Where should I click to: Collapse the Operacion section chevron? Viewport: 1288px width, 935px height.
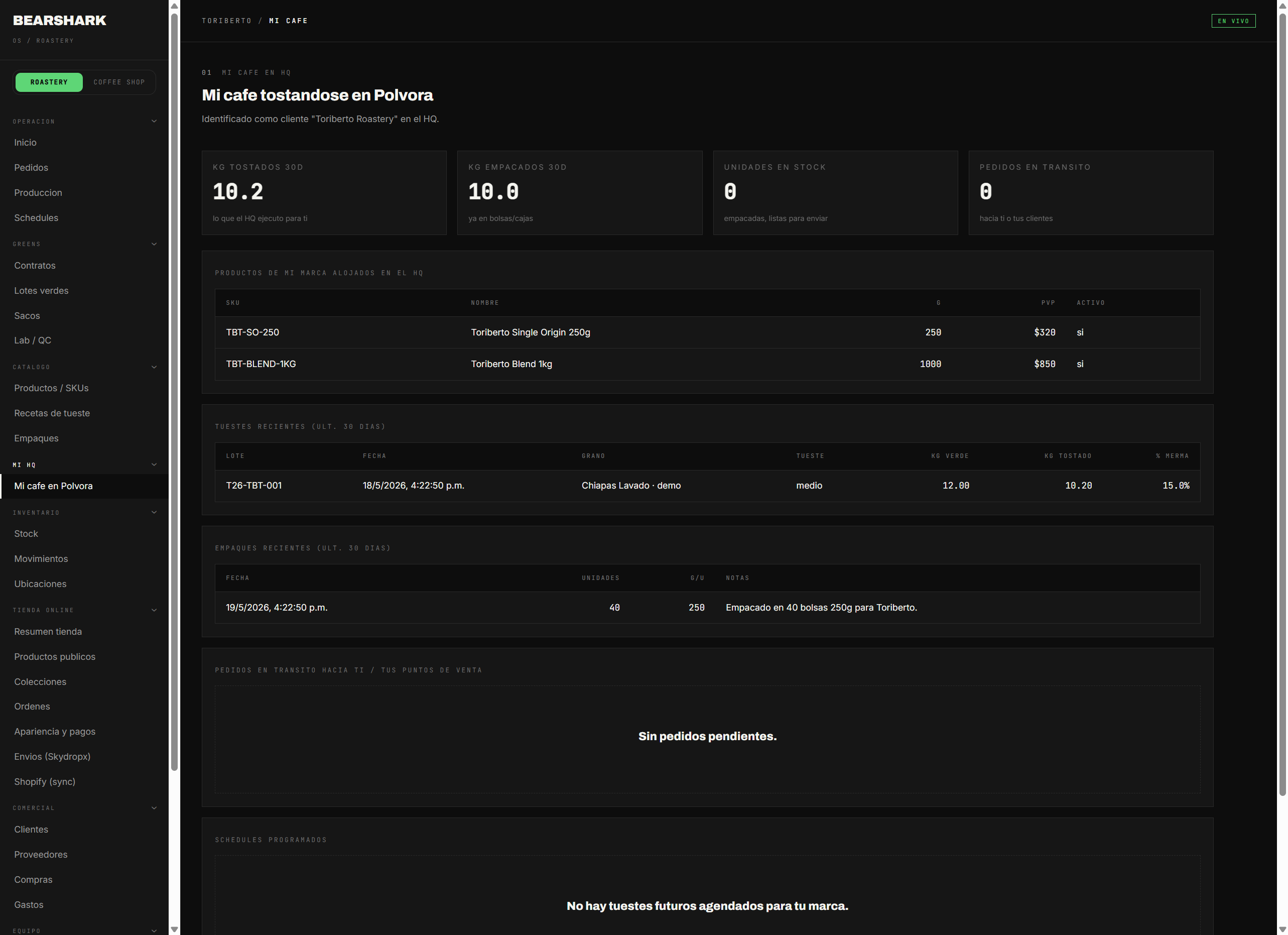[154, 121]
